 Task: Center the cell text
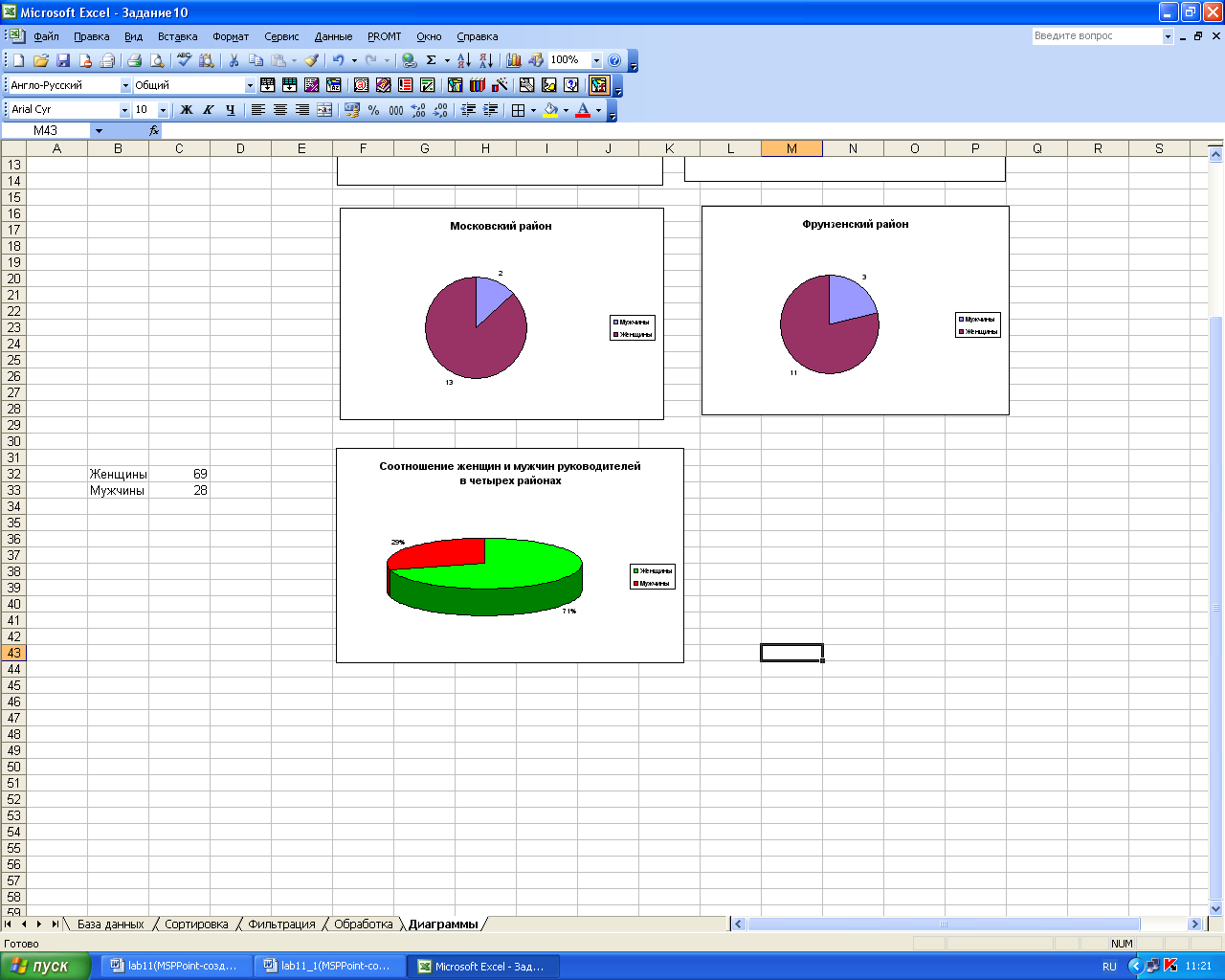click(x=280, y=110)
